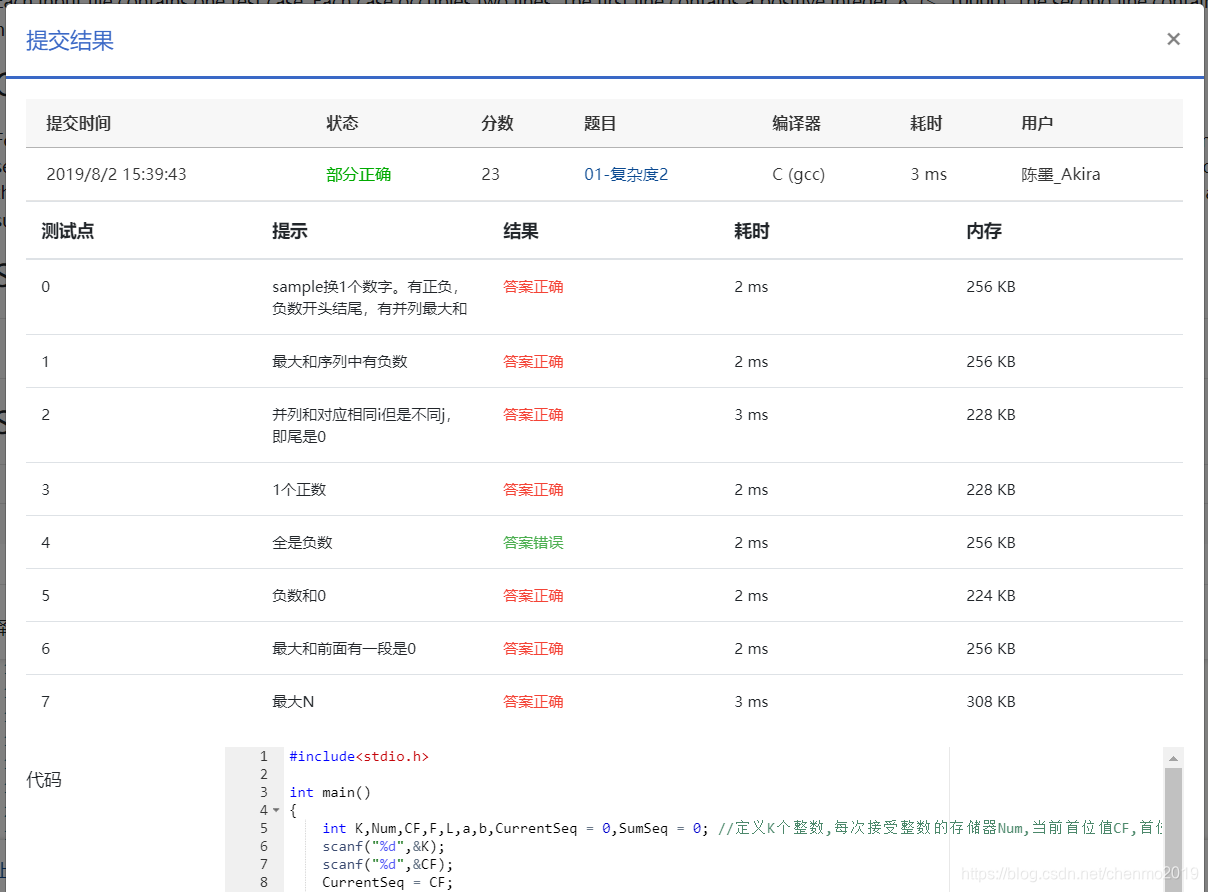Close the 提交结果 dialog with the X
Screen dimensions: 1208x892
1173,39
